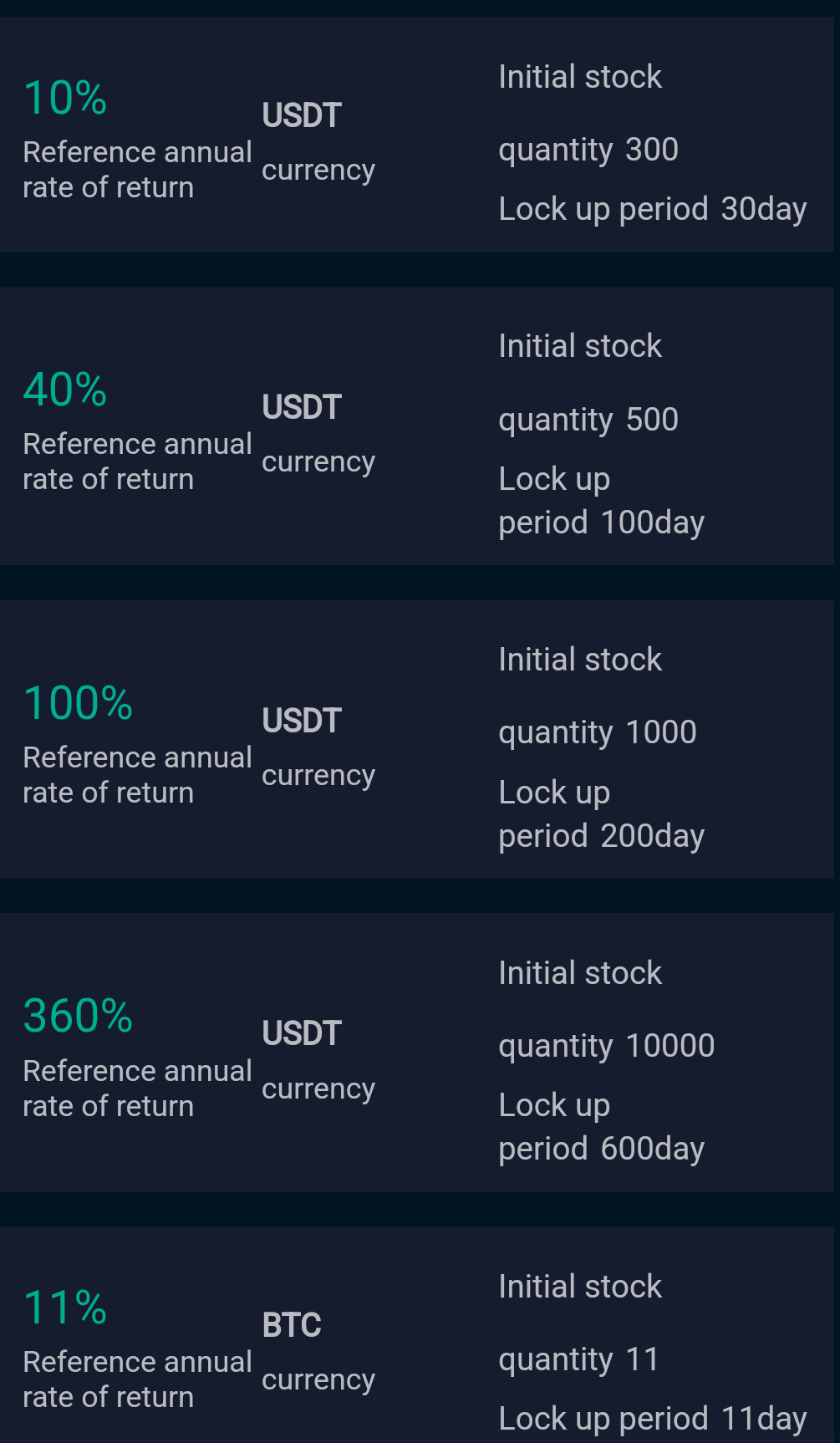Screen dimensions: 840x1443
Task: Tap the BTC currency label
Action: tap(292, 1325)
